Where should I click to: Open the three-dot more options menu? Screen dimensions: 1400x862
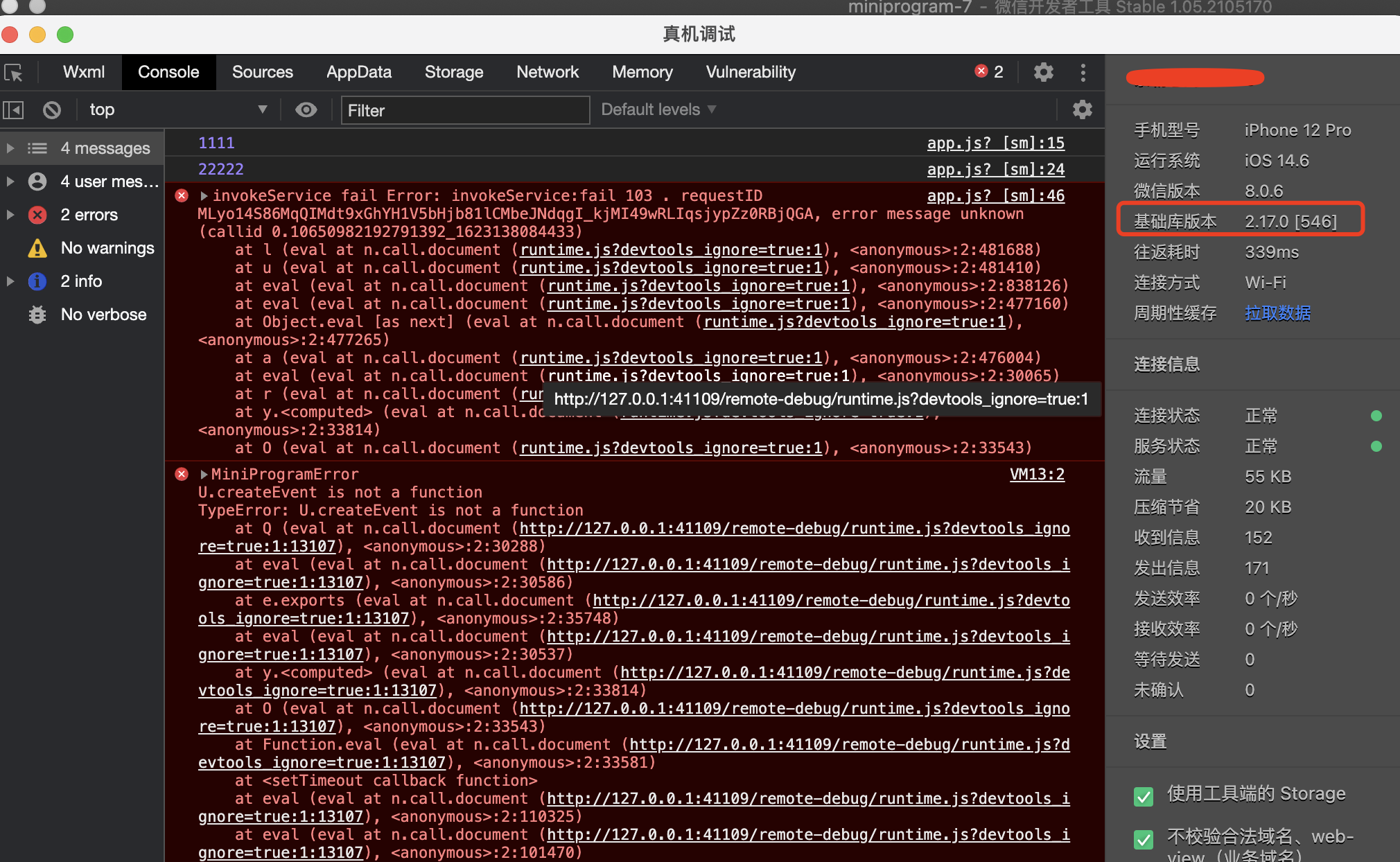[1083, 72]
